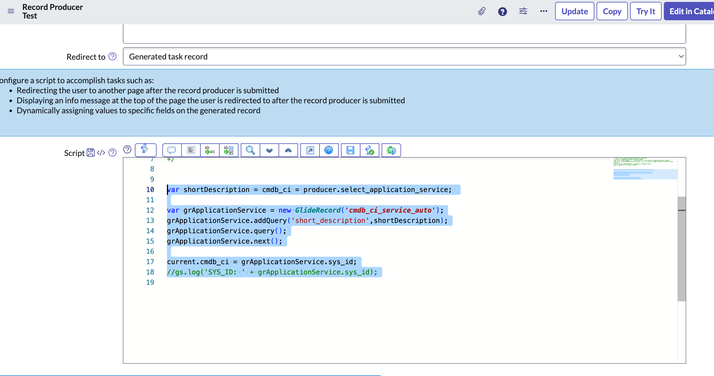This screenshot has height=376, width=714.
Task: Click the Update button
Action: 575,11
